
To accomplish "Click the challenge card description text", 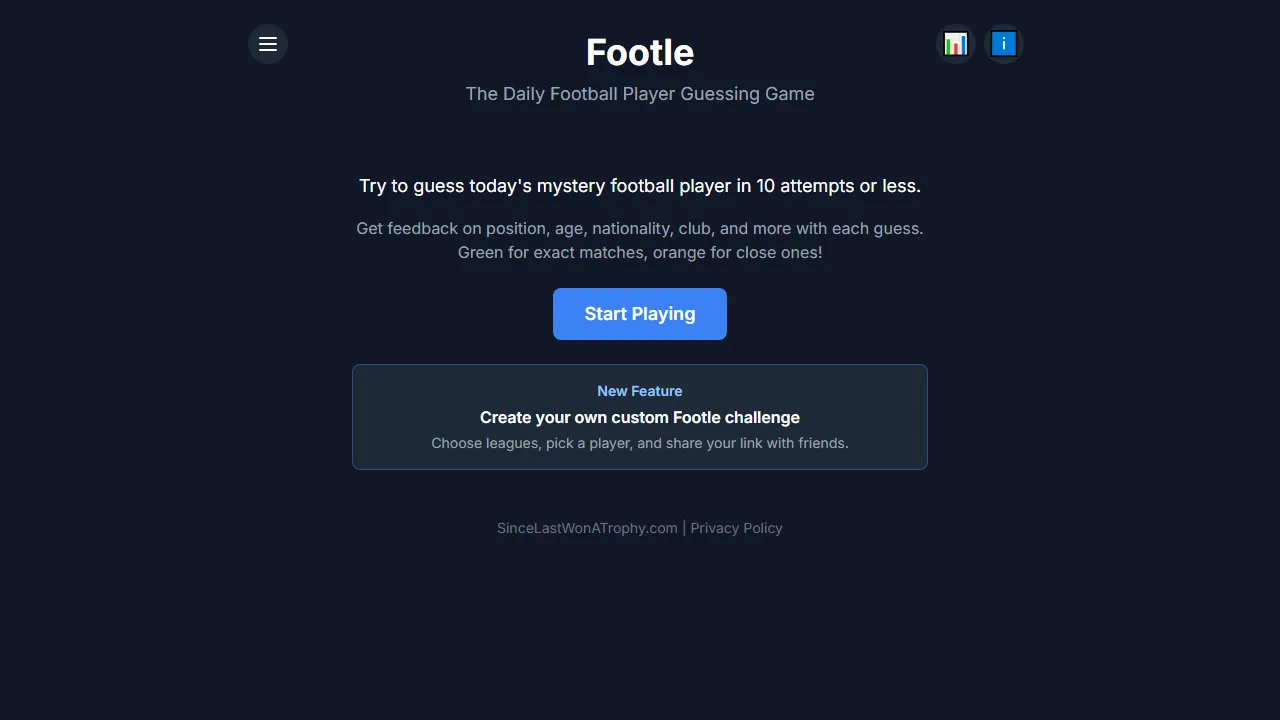I will (x=640, y=443).
